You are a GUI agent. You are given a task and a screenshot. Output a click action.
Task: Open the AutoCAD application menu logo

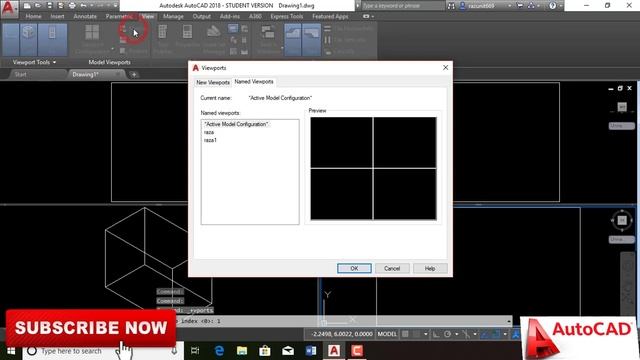pyautogui.click(x=8, y=8)
